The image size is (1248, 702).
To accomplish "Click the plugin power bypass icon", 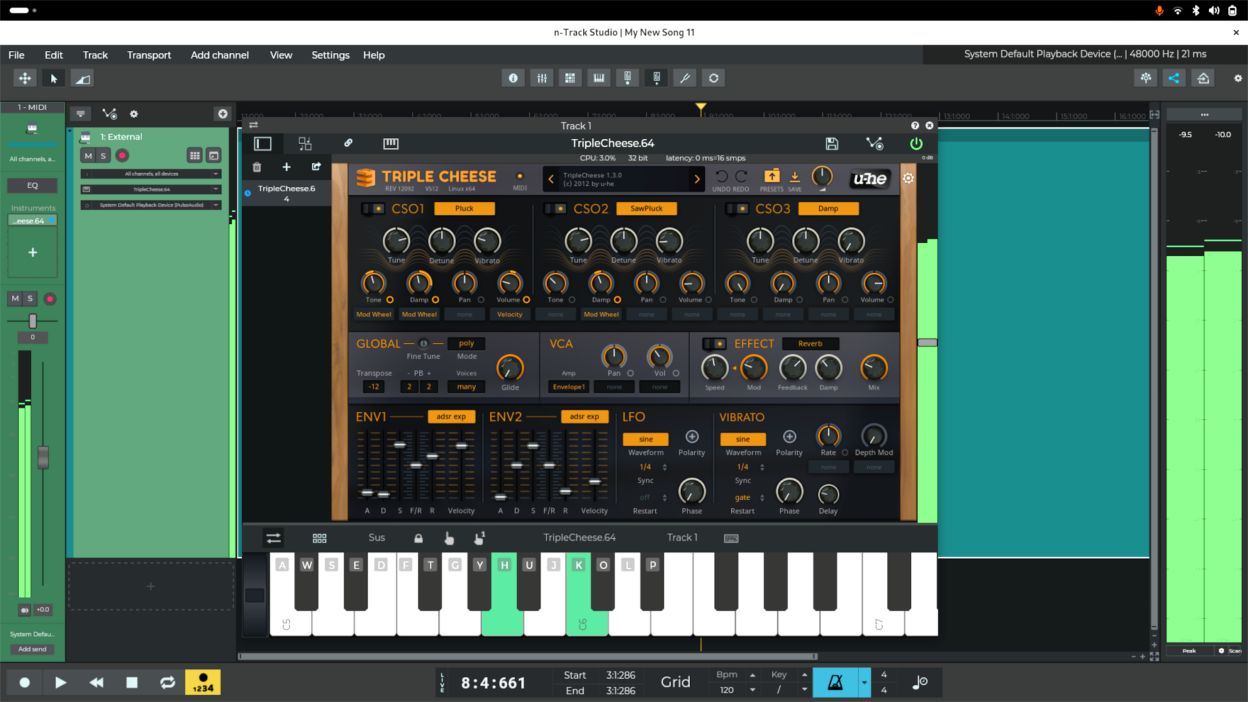I will pyautogui.click(x=916, y=144).
